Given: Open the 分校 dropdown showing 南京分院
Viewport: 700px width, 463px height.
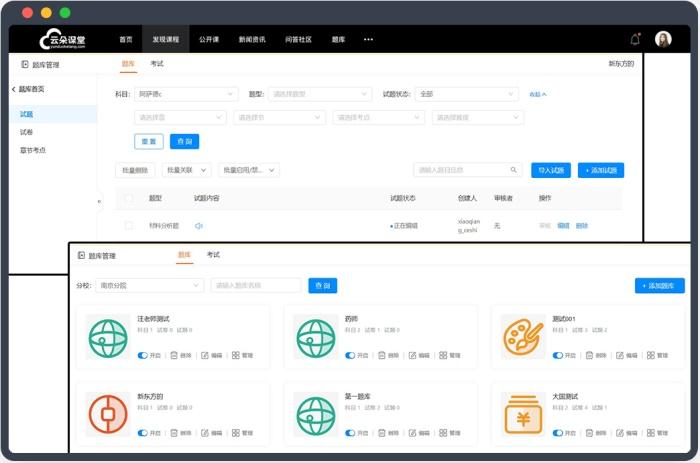Looking at the screenshot, I should [150, 285].
